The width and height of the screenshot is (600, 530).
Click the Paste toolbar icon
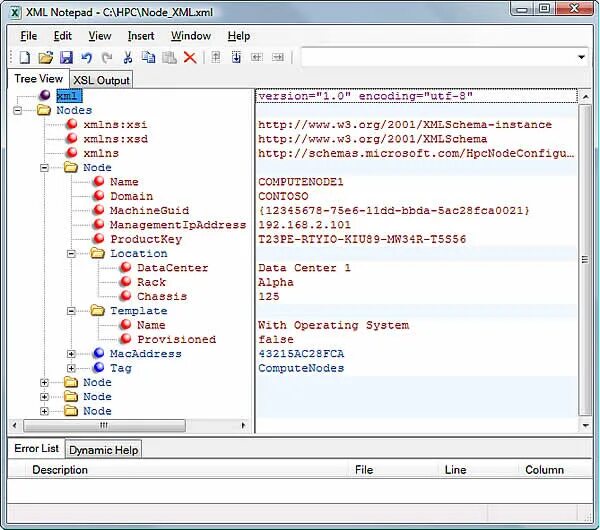(169, 57)
